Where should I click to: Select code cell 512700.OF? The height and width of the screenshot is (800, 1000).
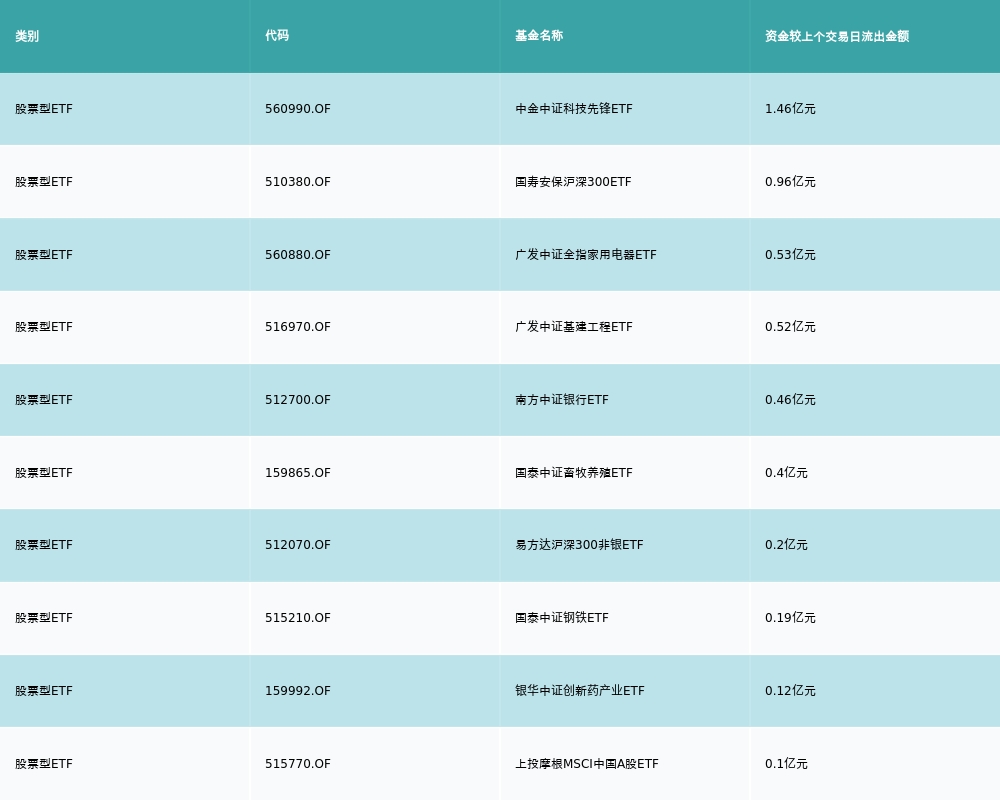[x=298, y=400]
